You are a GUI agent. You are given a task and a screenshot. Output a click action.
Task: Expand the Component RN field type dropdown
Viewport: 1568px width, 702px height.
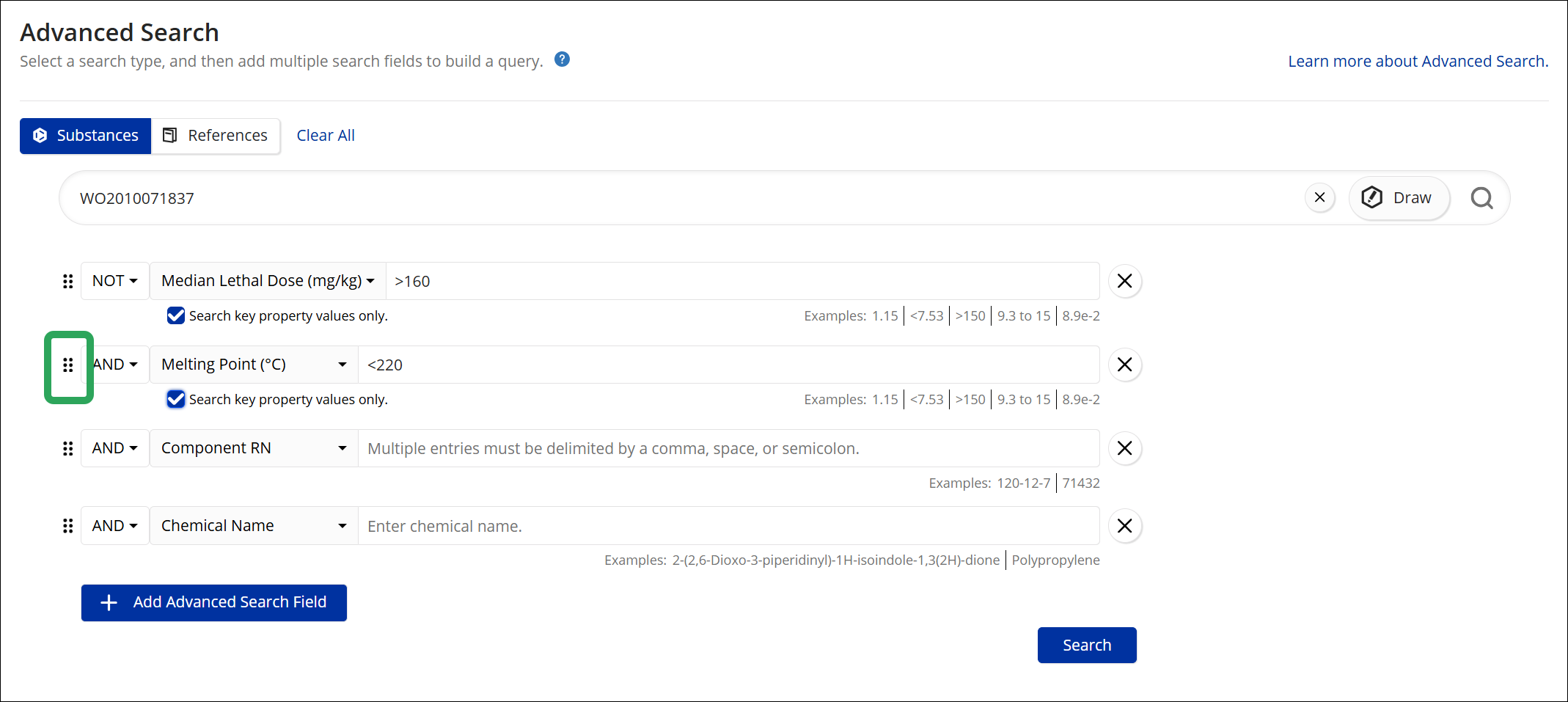pyautogui.click(x=254, y=448)
